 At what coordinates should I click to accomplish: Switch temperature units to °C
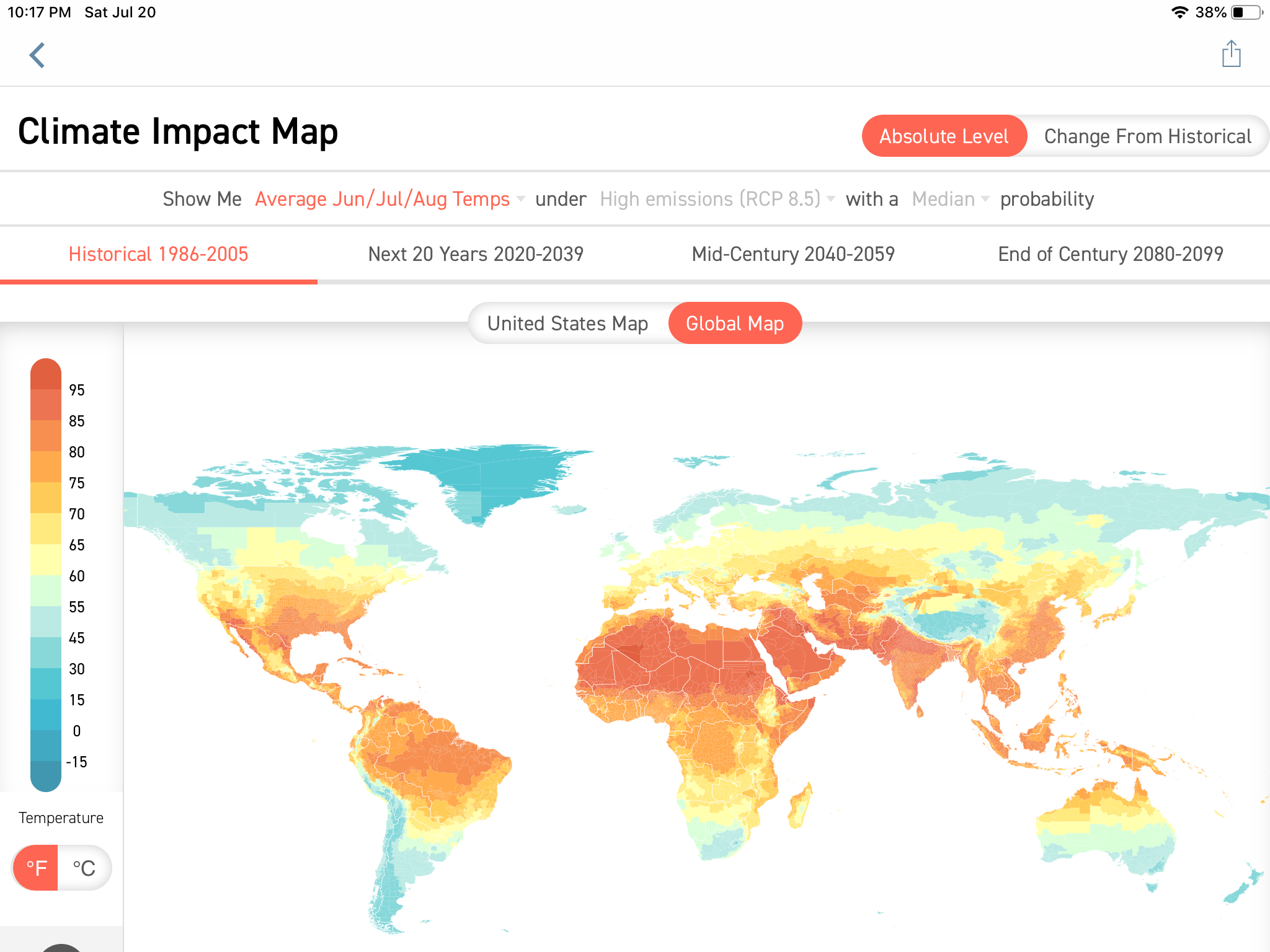[84, 868]
